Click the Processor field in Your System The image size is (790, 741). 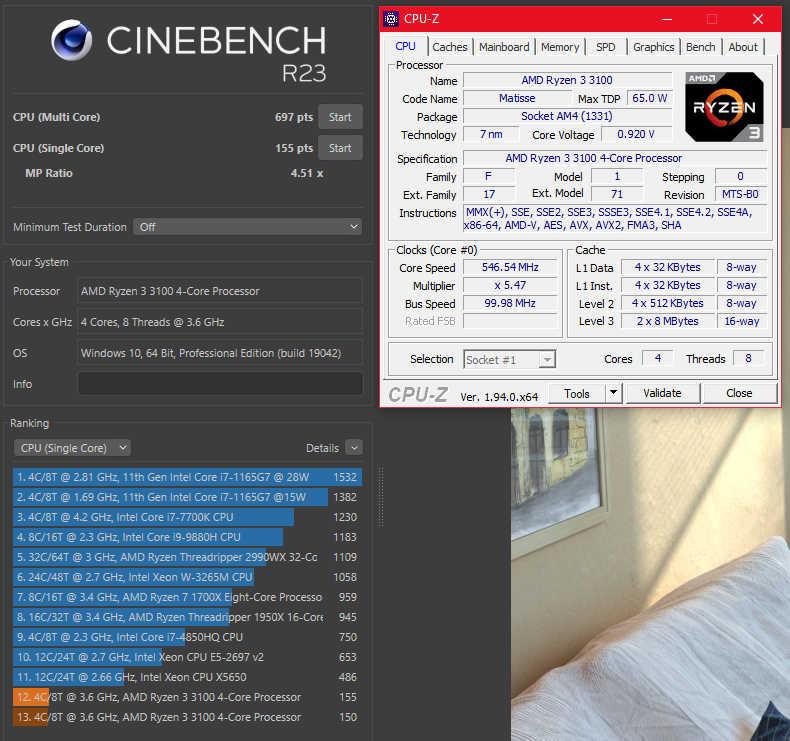click(220, 291)
